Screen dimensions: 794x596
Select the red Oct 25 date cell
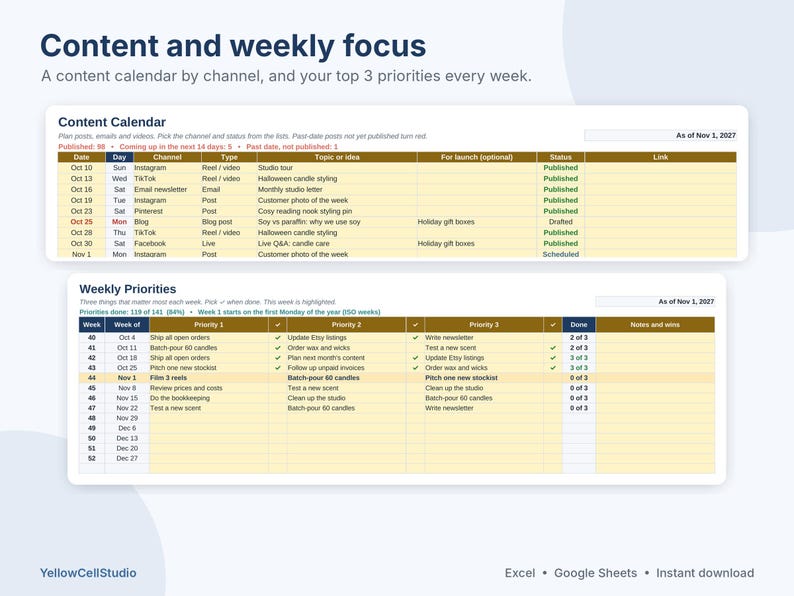coord(82,222)
